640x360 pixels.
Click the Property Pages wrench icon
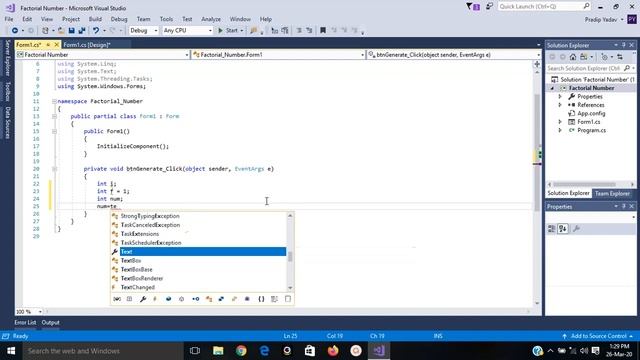pos(576,229)
